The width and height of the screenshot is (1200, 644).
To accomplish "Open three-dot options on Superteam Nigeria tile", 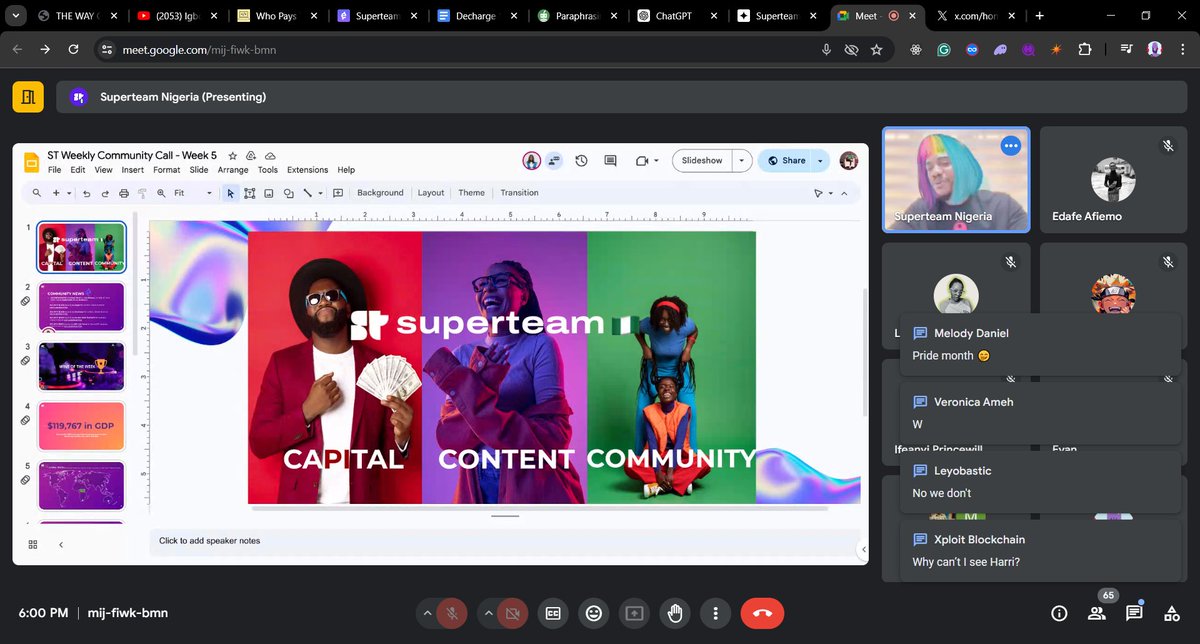I will (x=1011, y=146).
